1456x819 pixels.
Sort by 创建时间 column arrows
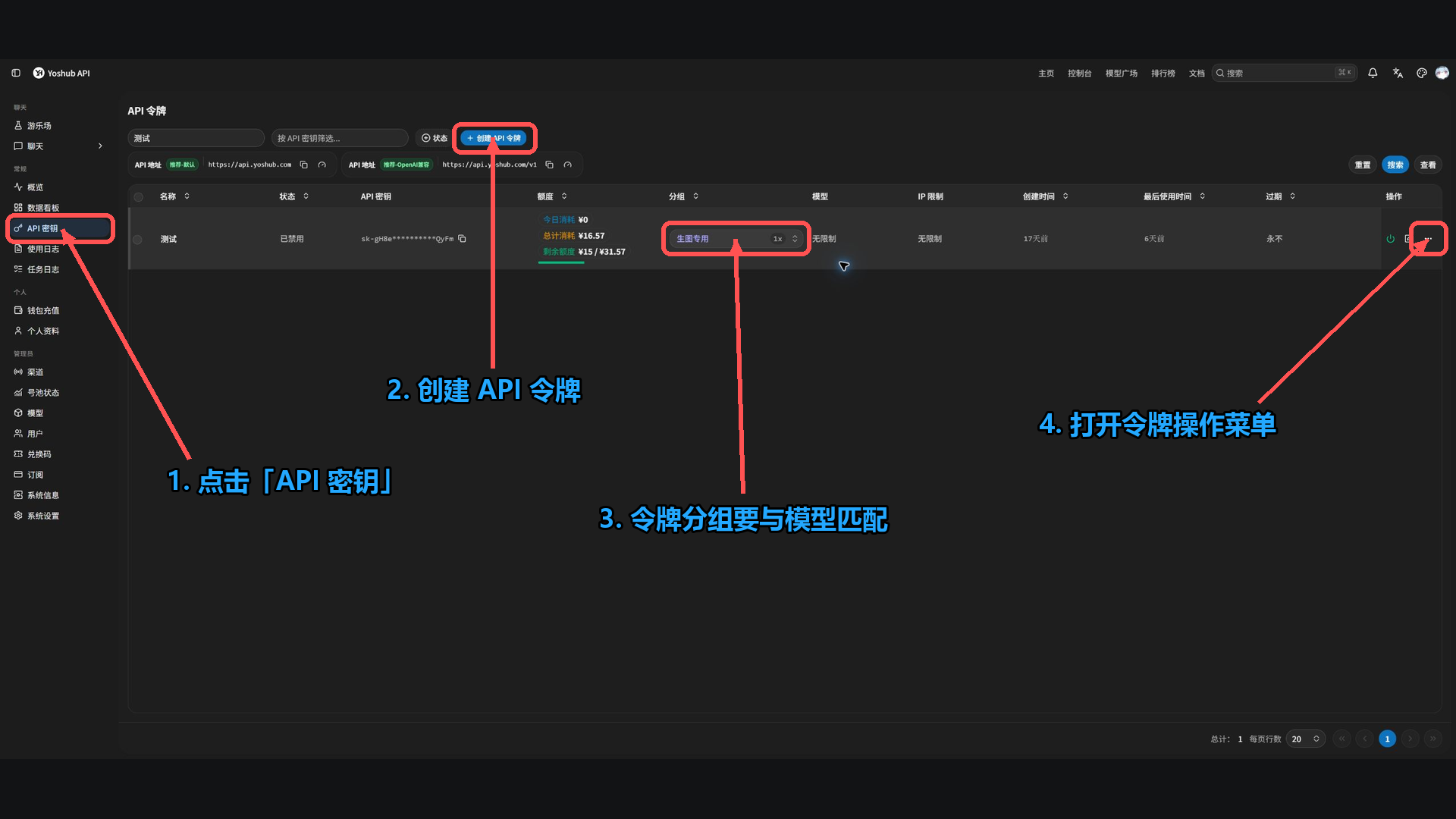pos(1065,196)
